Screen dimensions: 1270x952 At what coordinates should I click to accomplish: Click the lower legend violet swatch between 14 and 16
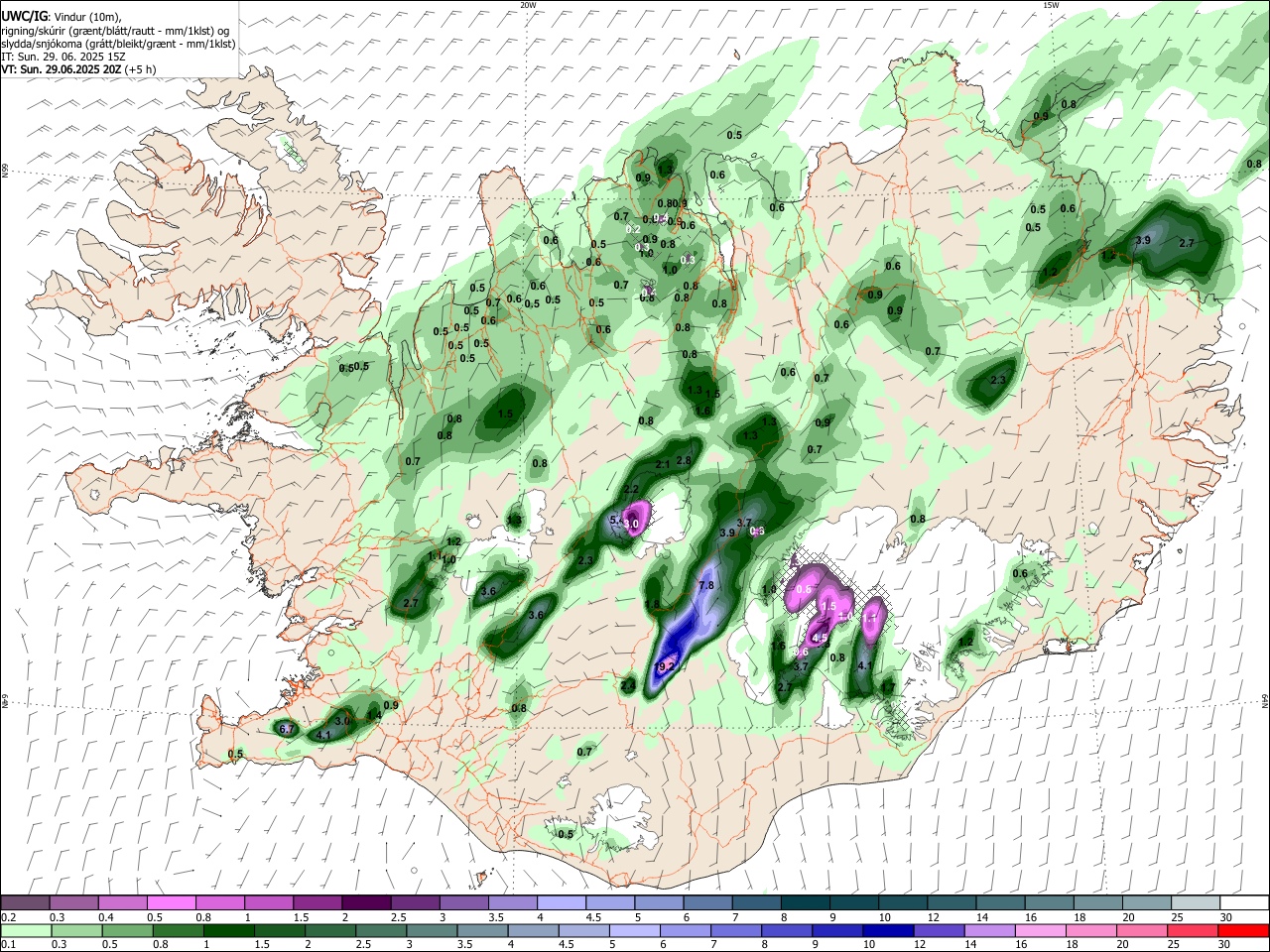(x=988, y=930)
